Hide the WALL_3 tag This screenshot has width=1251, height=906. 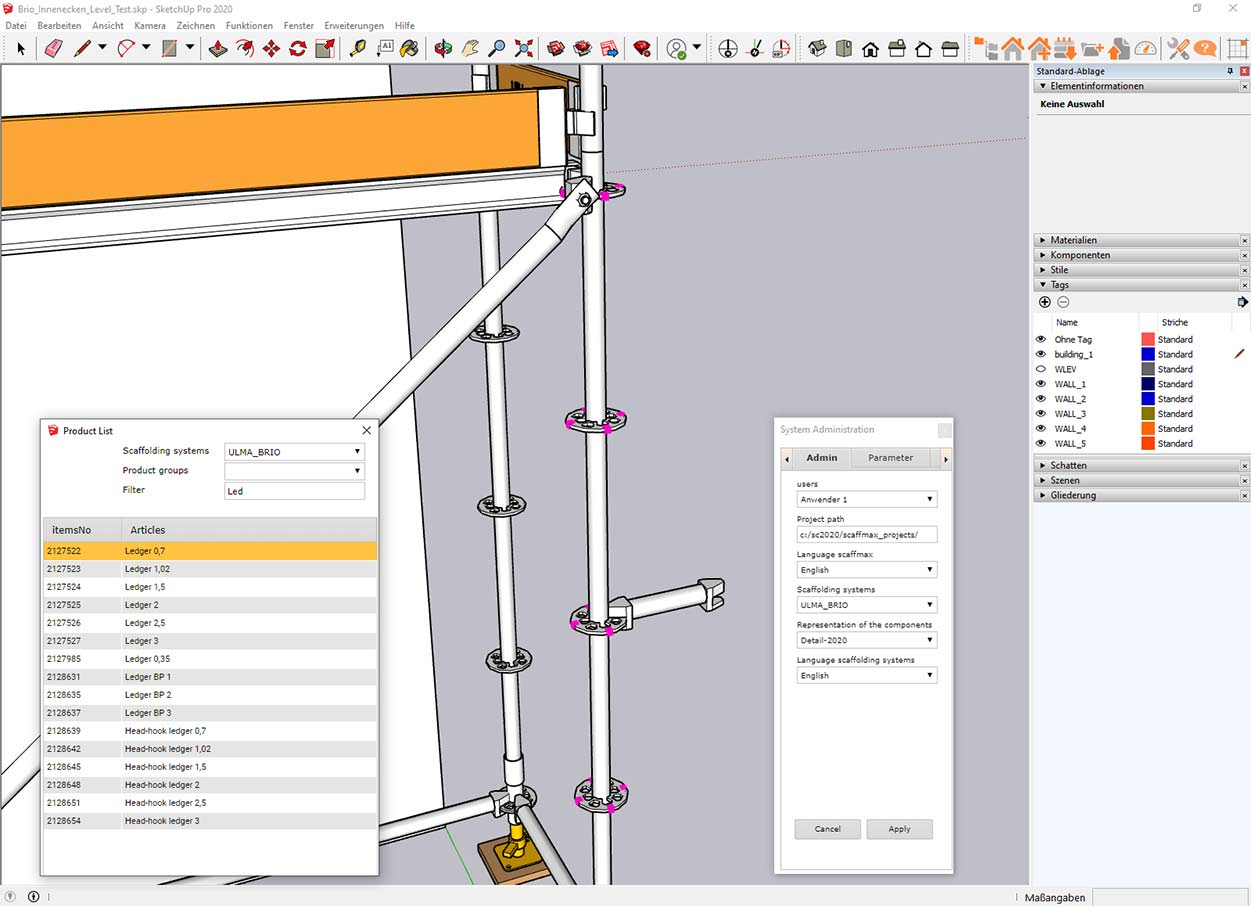[x=1041, y=414]
